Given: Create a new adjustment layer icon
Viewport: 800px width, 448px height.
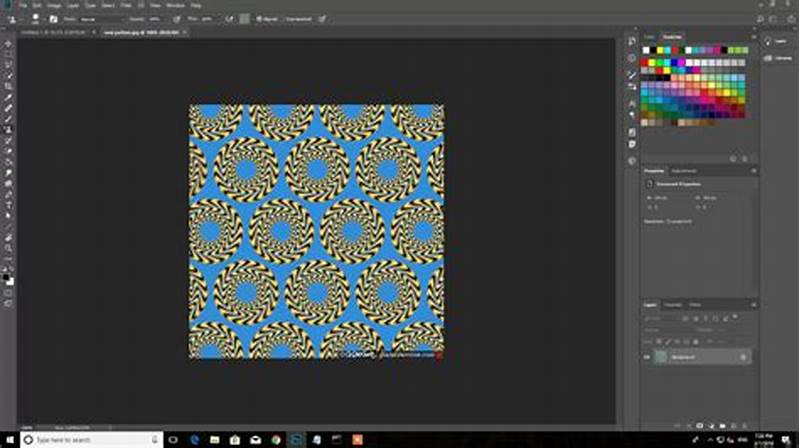Looking at the screenshot, I should tap(711, 426).
